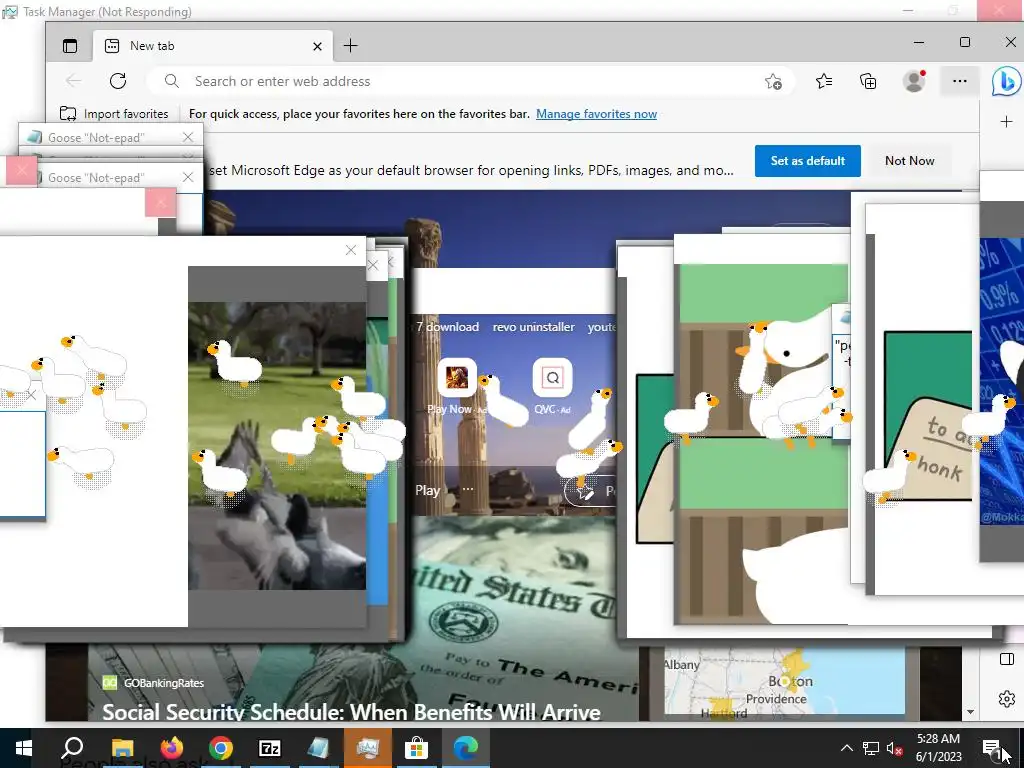Switch to the Goose Not-epad taskbar icon
1024x768 pixels.
click(x=318, y=748)
